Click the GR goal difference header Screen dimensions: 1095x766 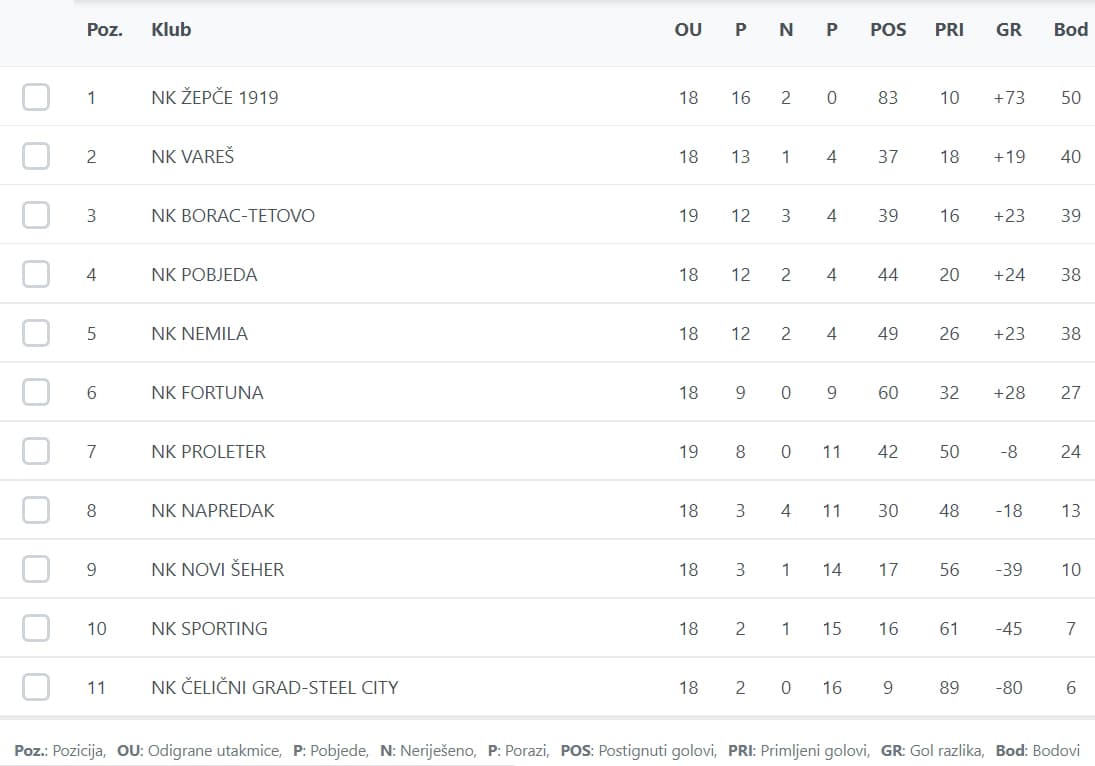tap(1008, 29)
